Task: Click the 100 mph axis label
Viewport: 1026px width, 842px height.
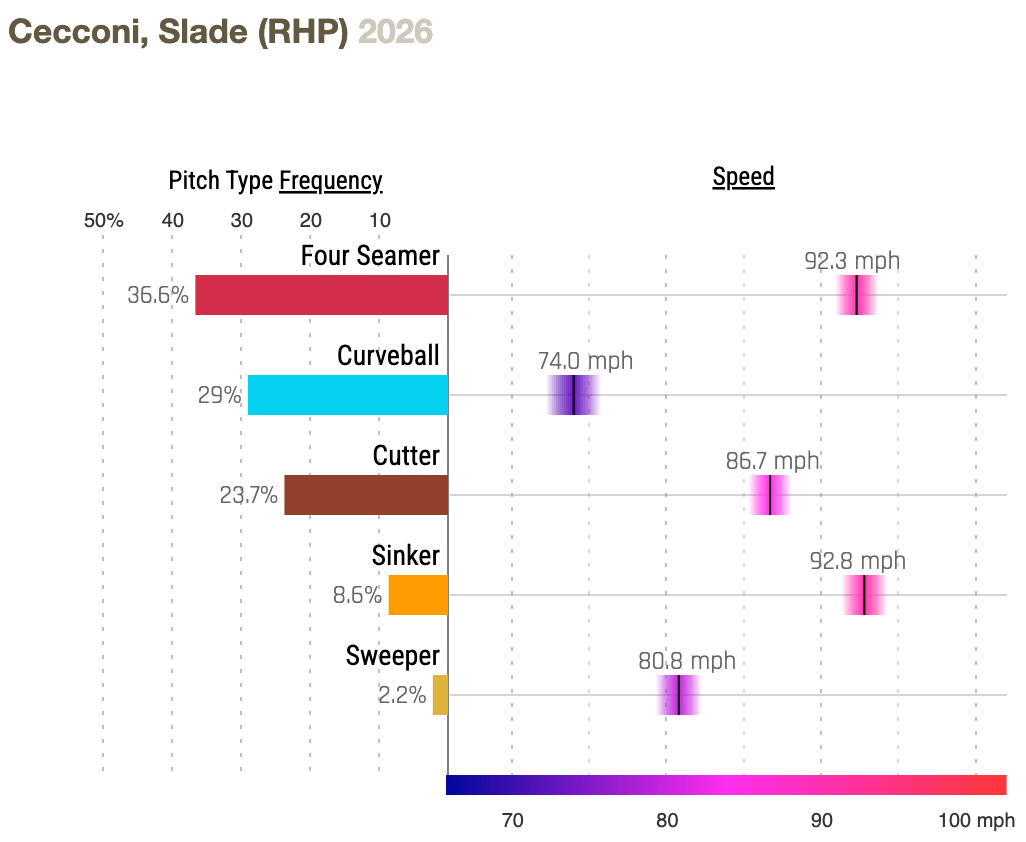Action: [976, 821]
